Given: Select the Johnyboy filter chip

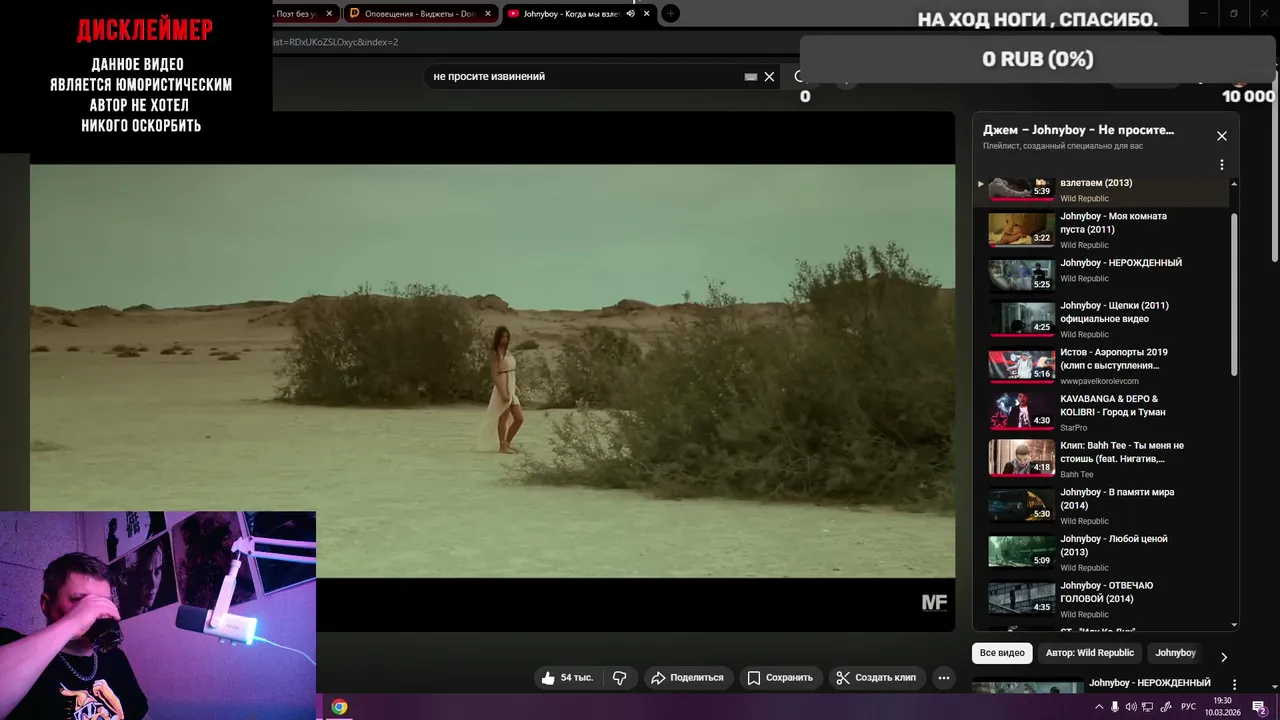Looking at the screenshot, I should click(x=1175, y=653).
